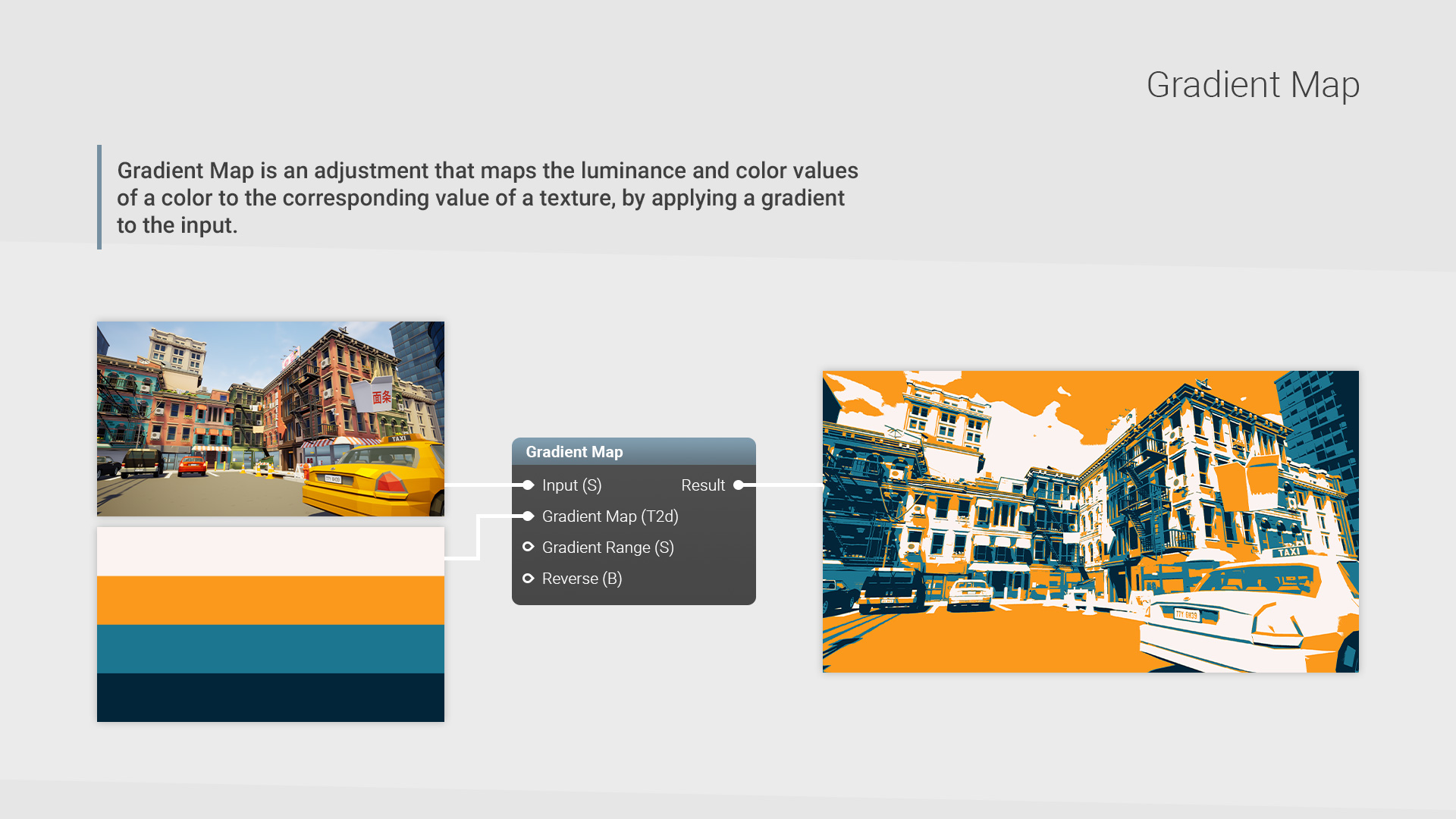This screenshot has width=1456, height=819.
Task: Pick the dark navy gradient band
Action: [271, 697]
